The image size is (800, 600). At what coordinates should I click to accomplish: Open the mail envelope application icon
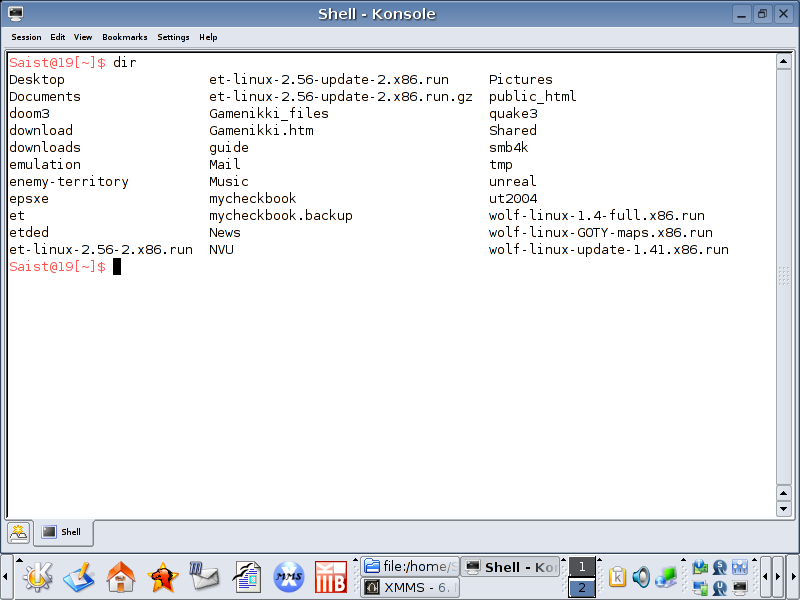[204, 577]
